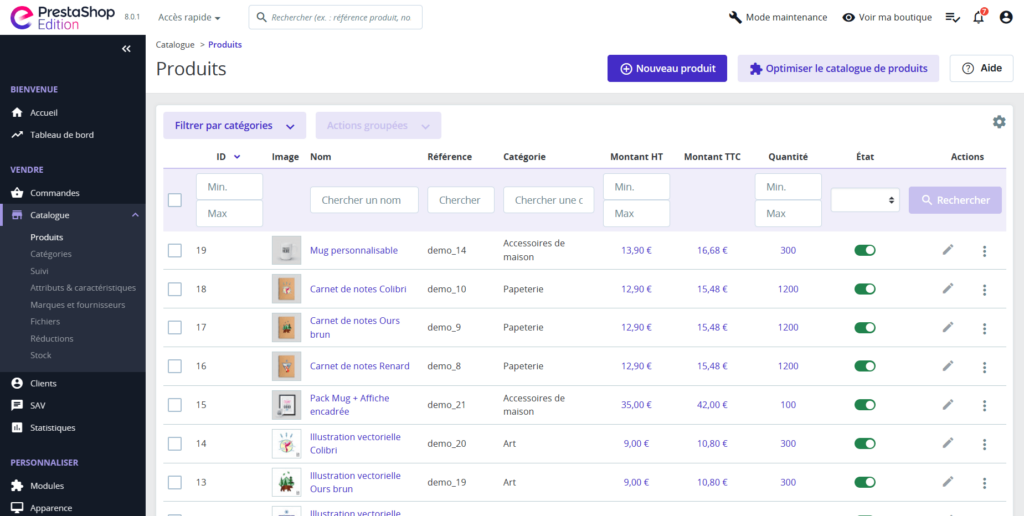This screenshot has width=1024, height=516.
Task: Go to Attributs & caractéristiques submenu
Action: 83,288
